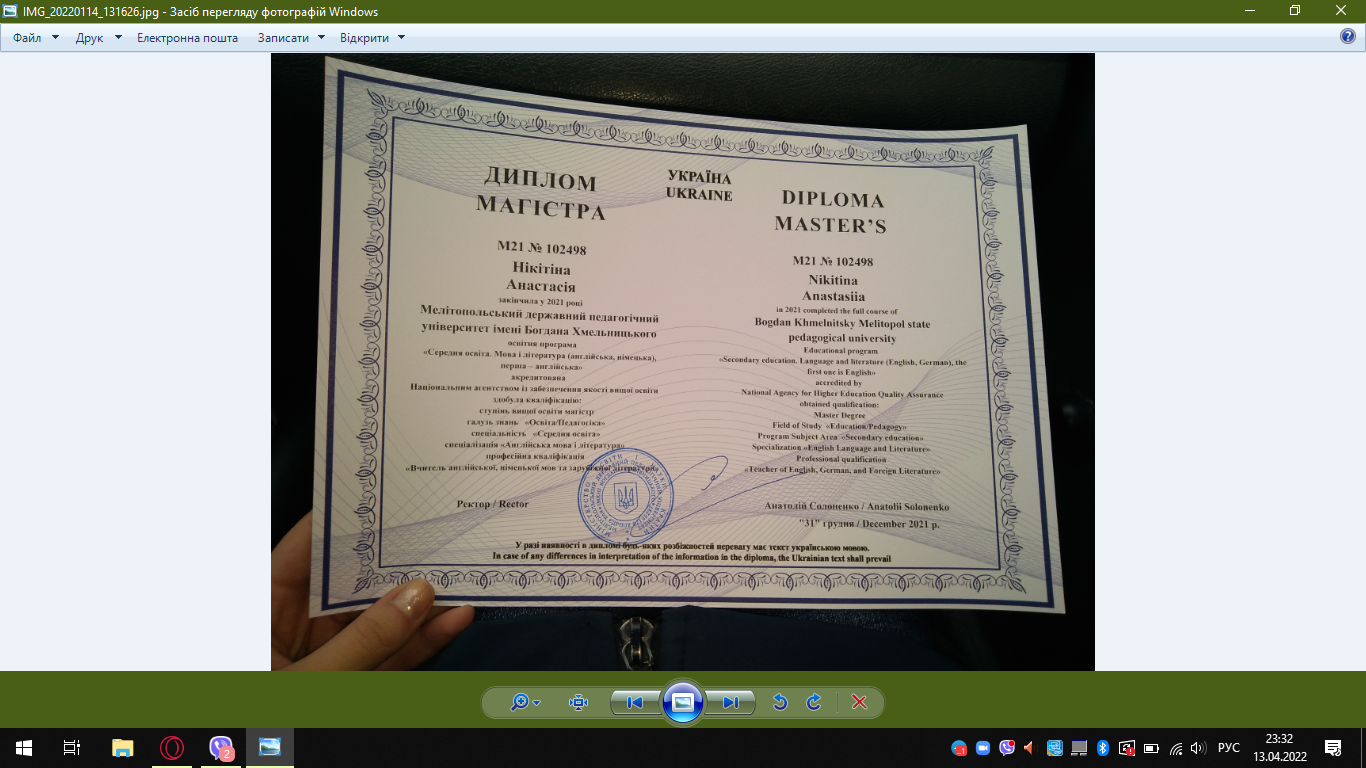Open the Bluetooth tray icon
The height and width of the screenshot is (768, 1366).
1103,748
